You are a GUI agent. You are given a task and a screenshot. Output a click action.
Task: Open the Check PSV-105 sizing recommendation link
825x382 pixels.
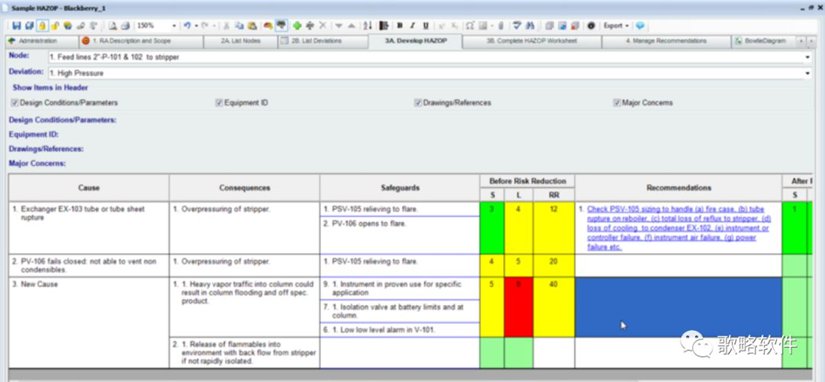[678, 228]
